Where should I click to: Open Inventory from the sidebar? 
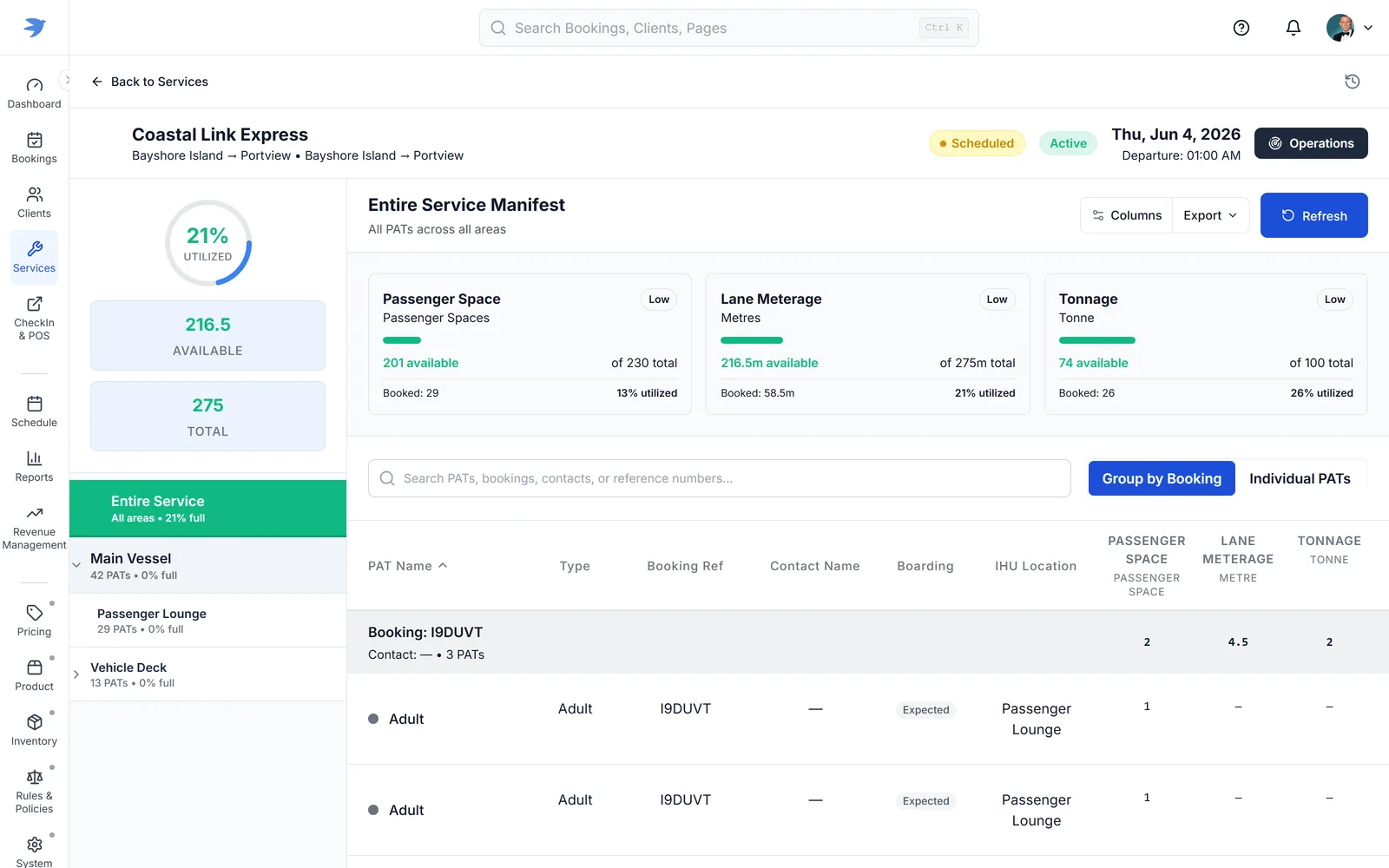[34, 731]
